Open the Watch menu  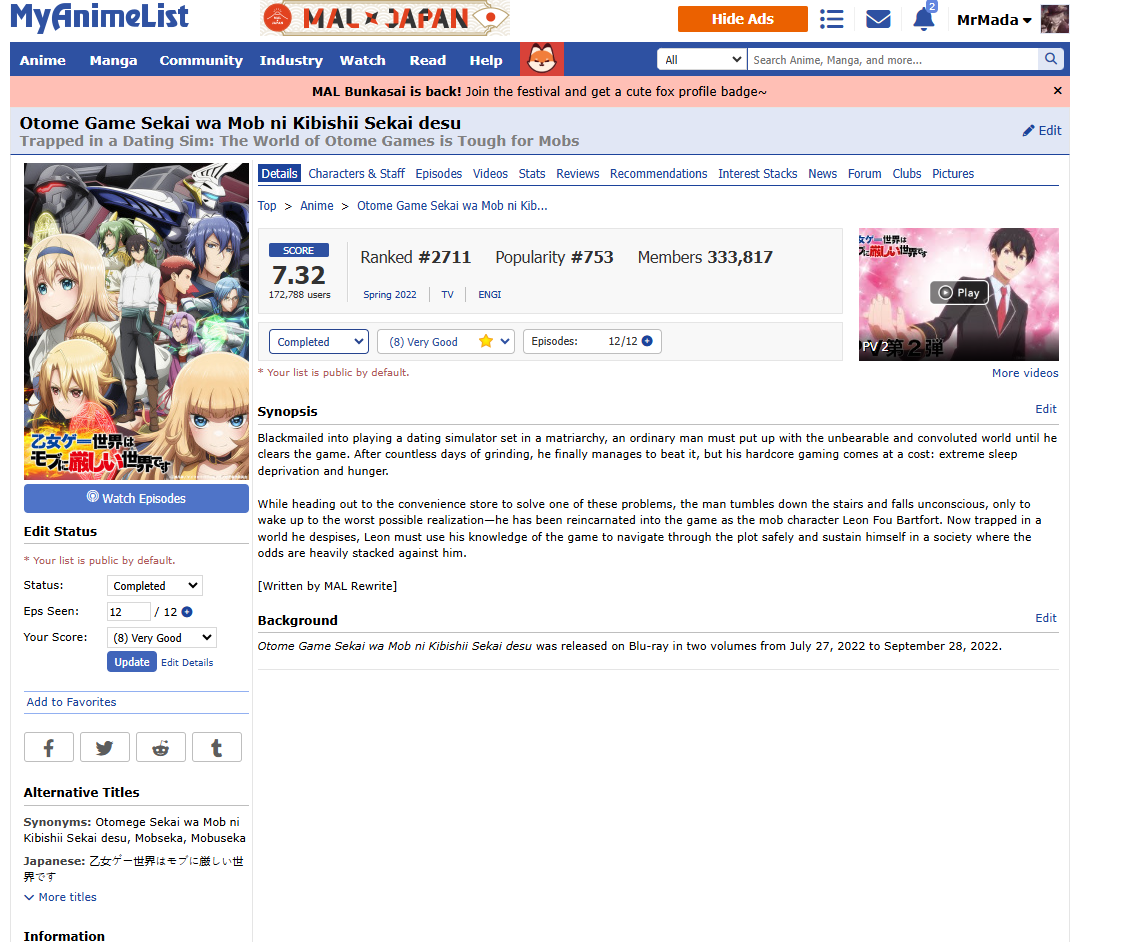pyautogui.click(x=363, y=60)
